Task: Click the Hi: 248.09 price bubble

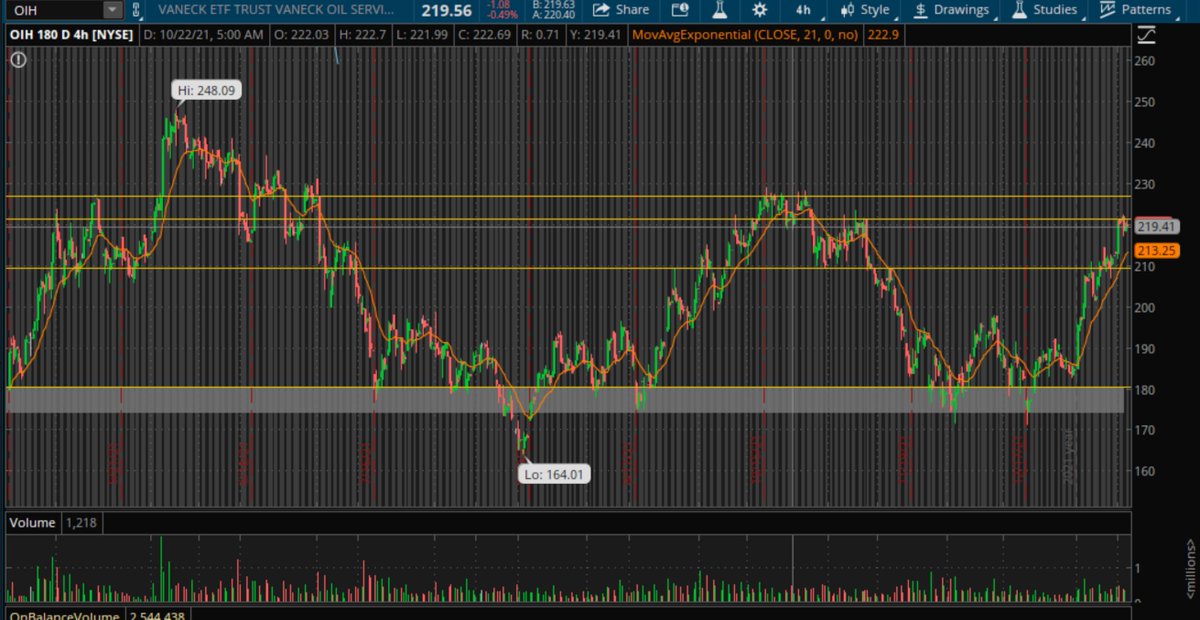Action: click(208, 90)
